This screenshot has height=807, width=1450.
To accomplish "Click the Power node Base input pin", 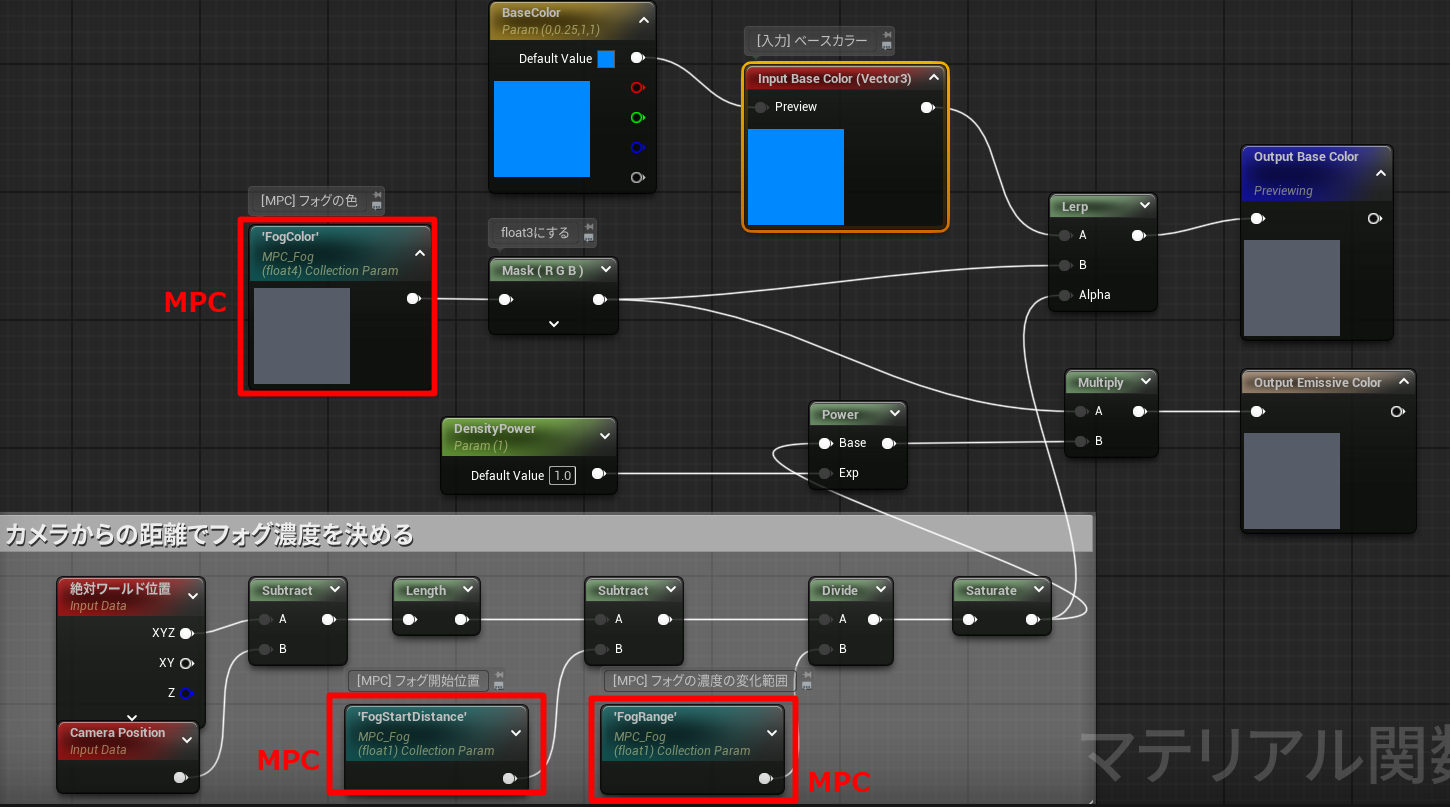I will click(x=826, y=443).
